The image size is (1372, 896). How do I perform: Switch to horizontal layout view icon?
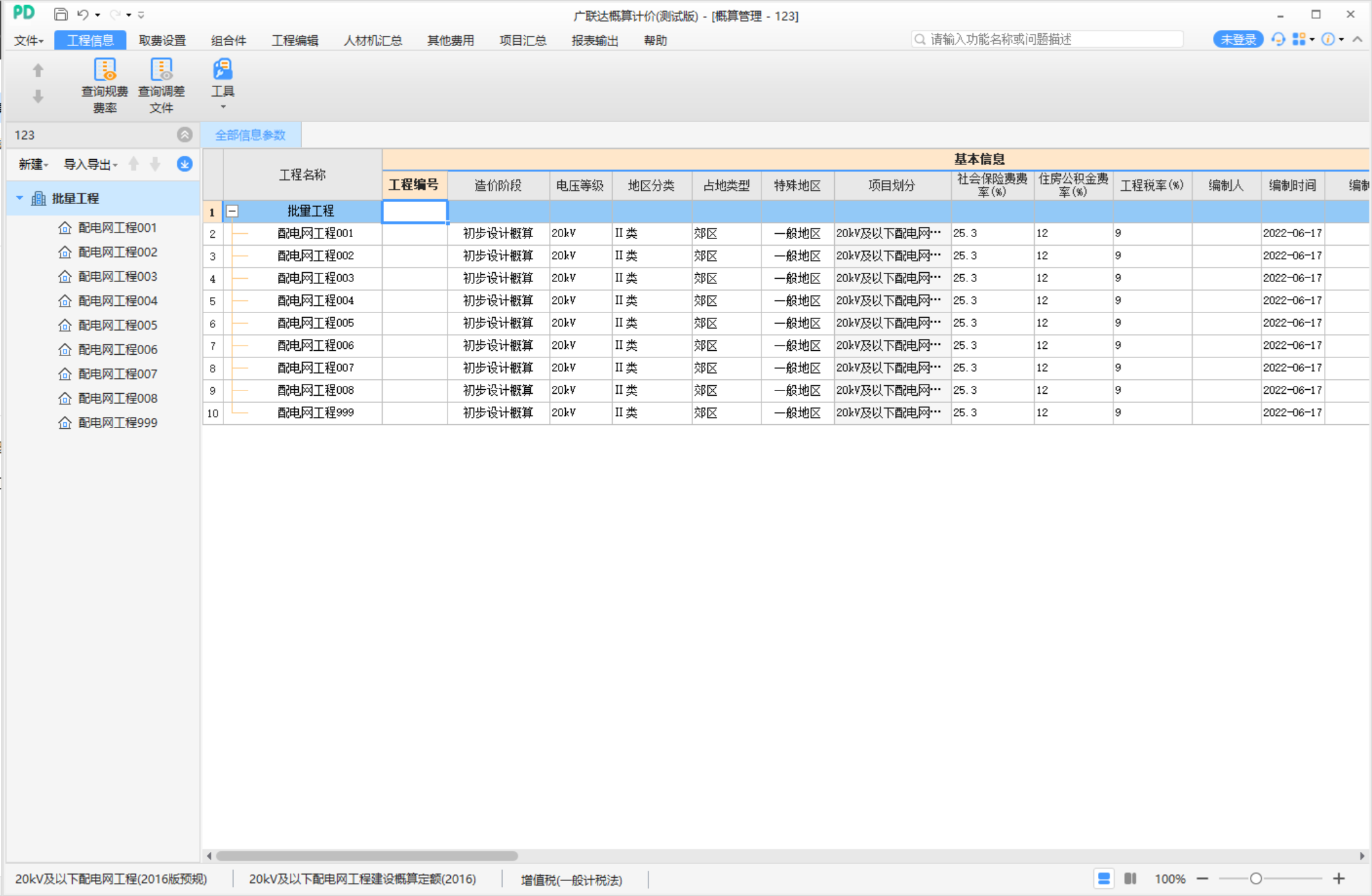point(1104,878)
